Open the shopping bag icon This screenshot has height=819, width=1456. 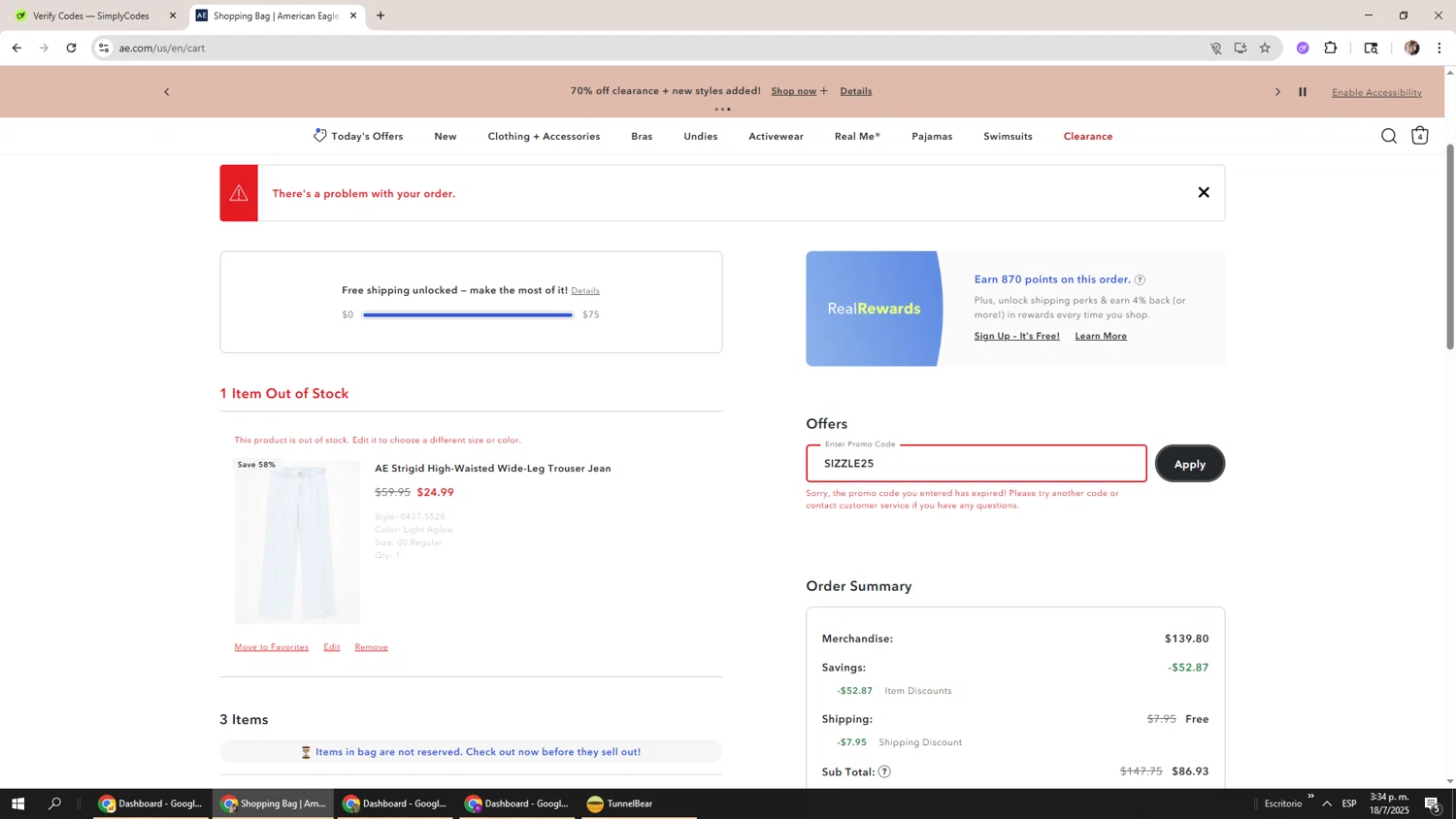click(x=1419, y=136)
